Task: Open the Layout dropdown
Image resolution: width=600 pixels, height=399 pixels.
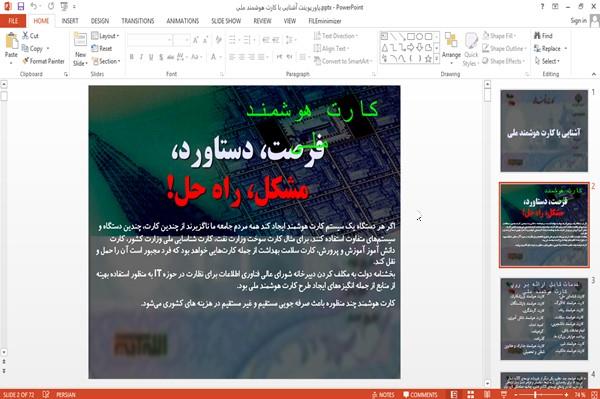Action: [105, 36]
